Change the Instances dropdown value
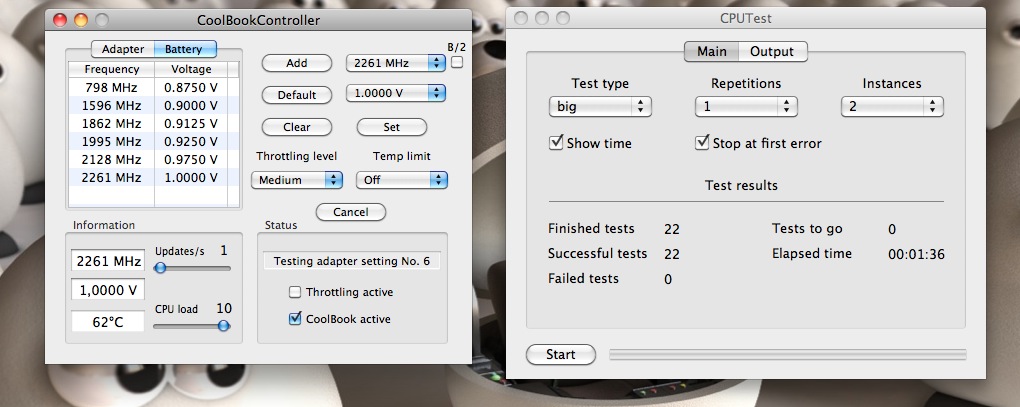1020x407 pixels. coord(892,107)
